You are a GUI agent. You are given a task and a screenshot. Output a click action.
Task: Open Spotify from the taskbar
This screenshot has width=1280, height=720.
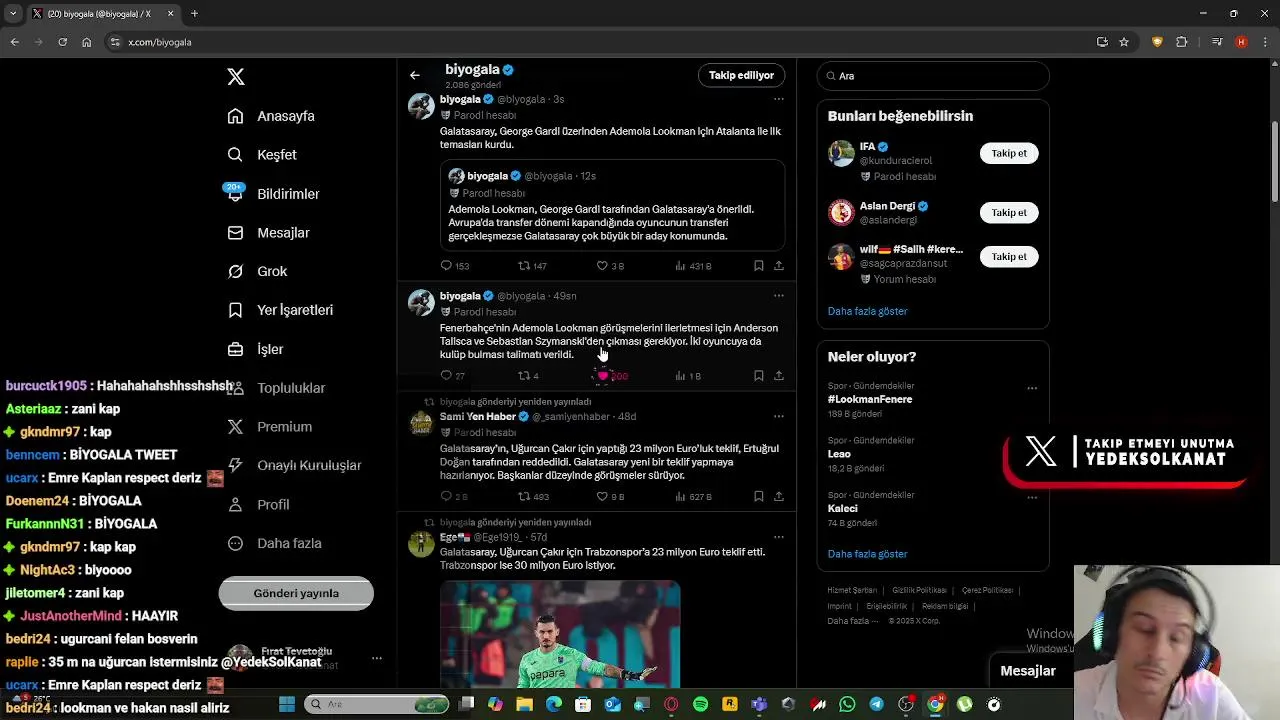point(700,705)
